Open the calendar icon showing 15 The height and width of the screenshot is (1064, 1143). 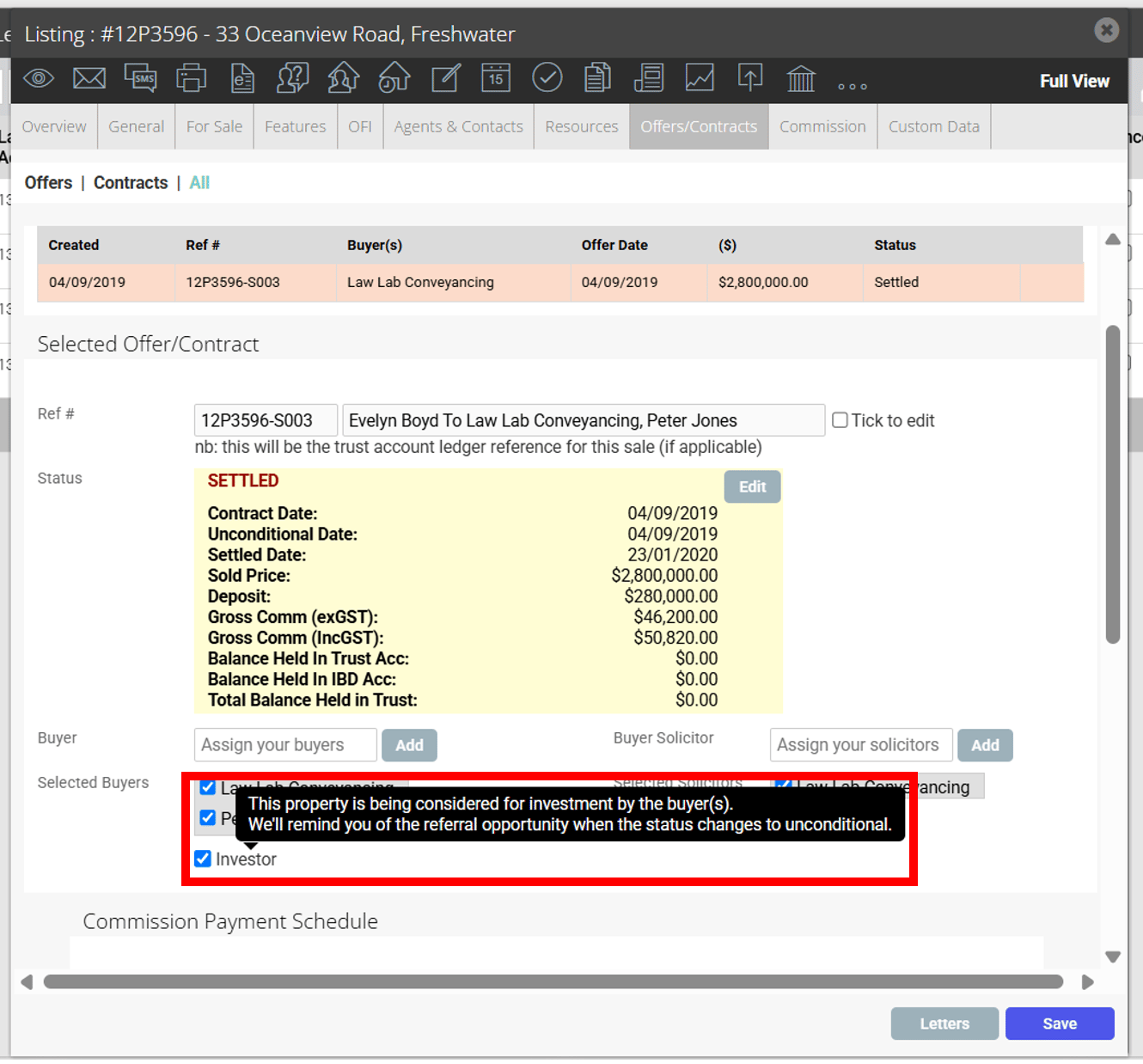point(496,78)
